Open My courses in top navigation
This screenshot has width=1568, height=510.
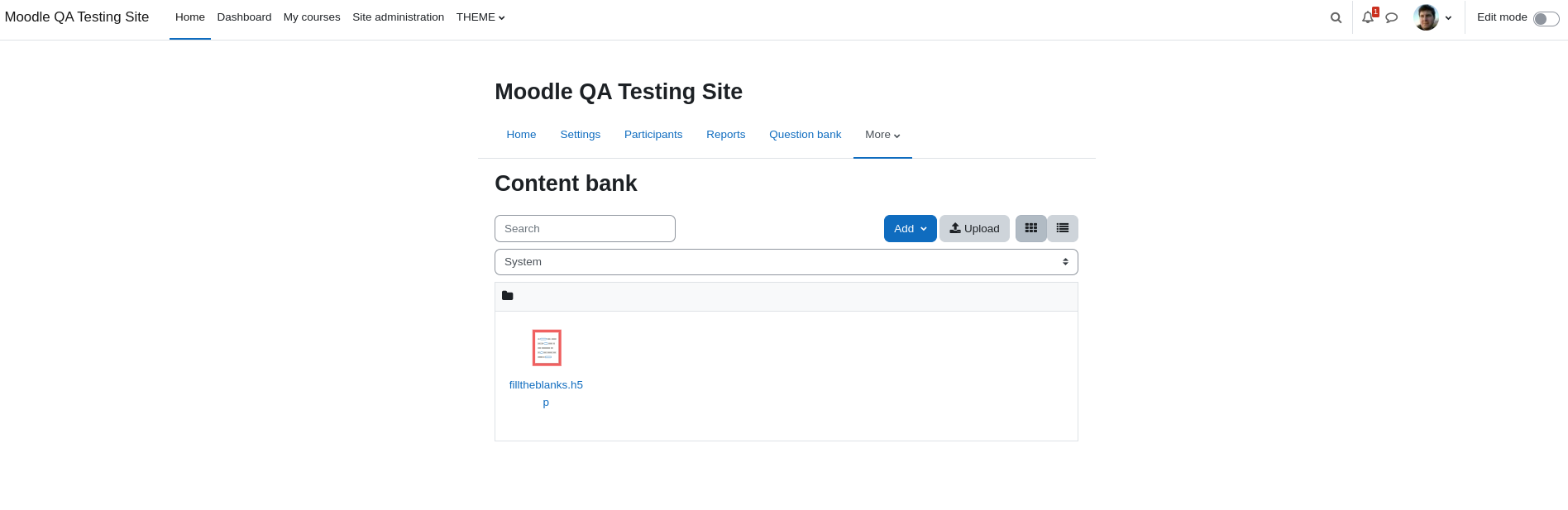point(312,17)
